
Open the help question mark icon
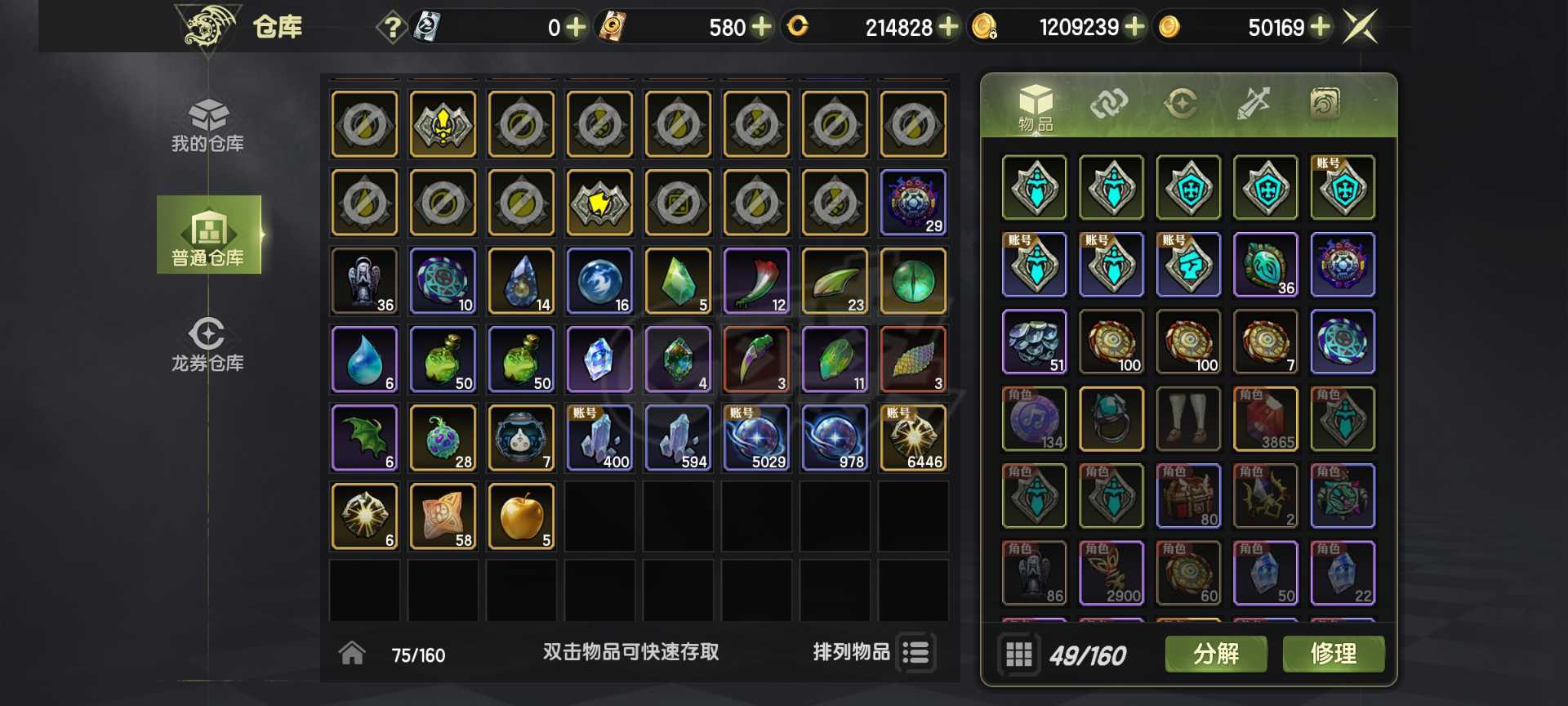tap(393, 28)
